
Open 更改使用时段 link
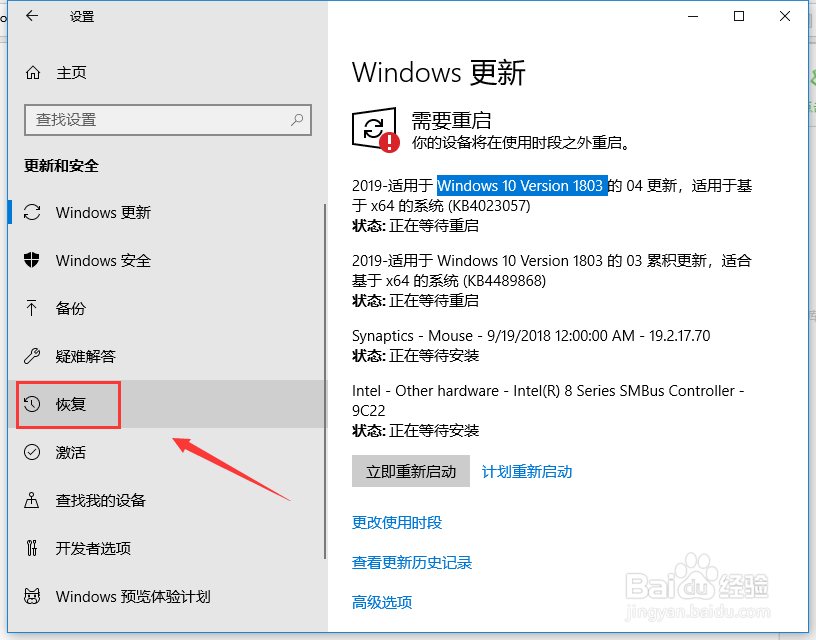point(397,522)
